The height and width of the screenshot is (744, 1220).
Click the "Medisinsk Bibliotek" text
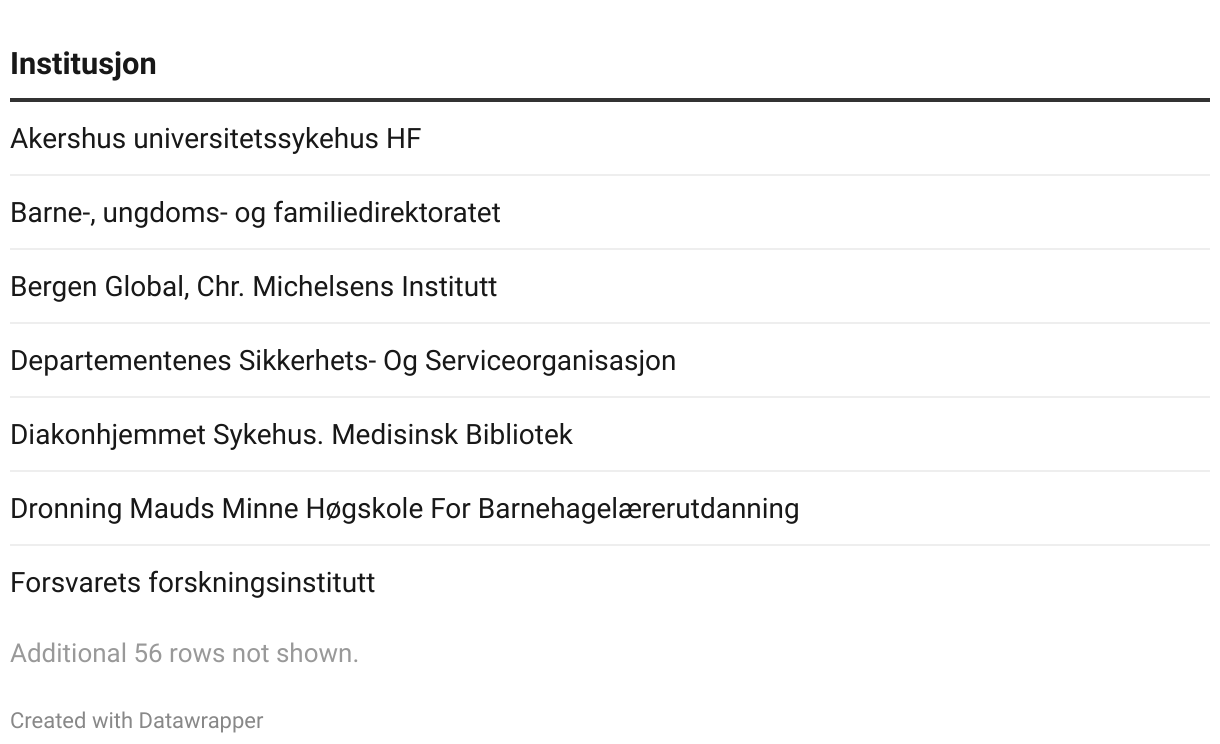click(x=452, y=435)
